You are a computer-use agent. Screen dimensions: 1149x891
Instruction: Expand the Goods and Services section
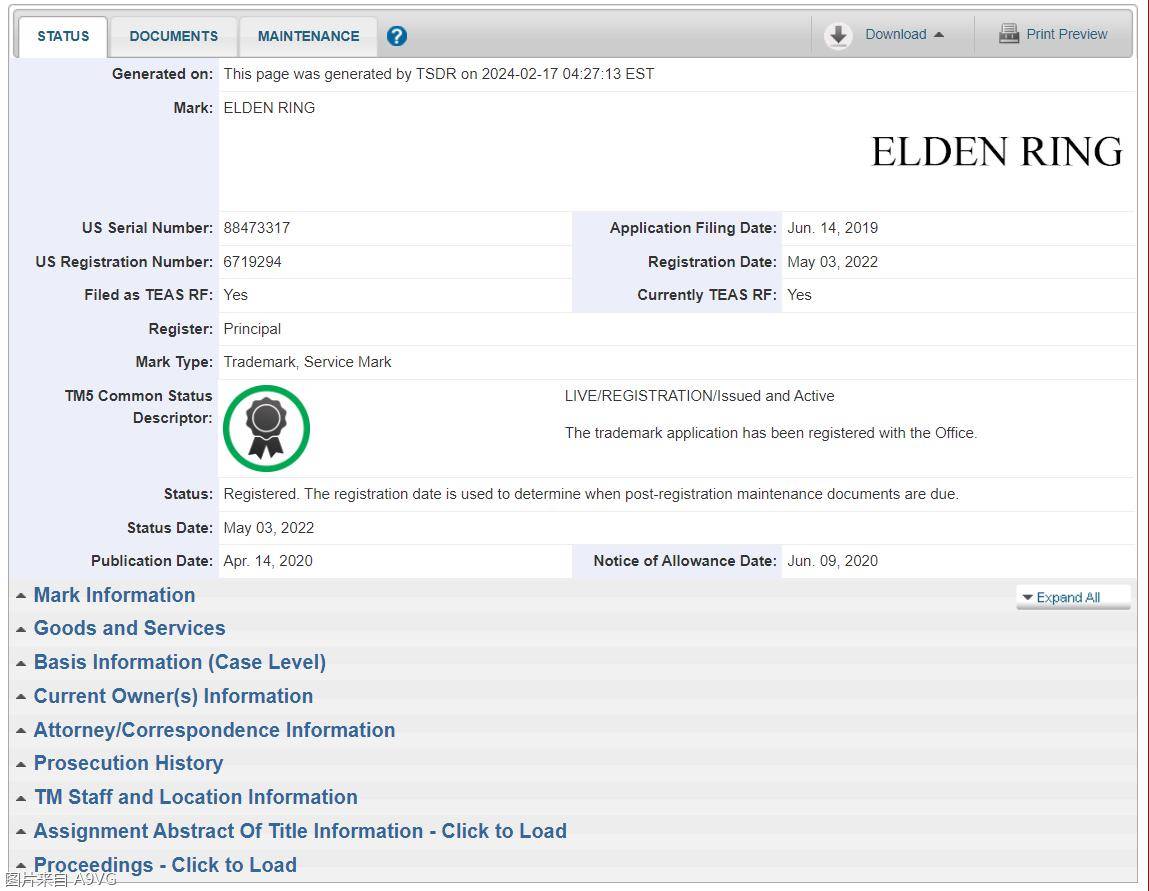130,628
